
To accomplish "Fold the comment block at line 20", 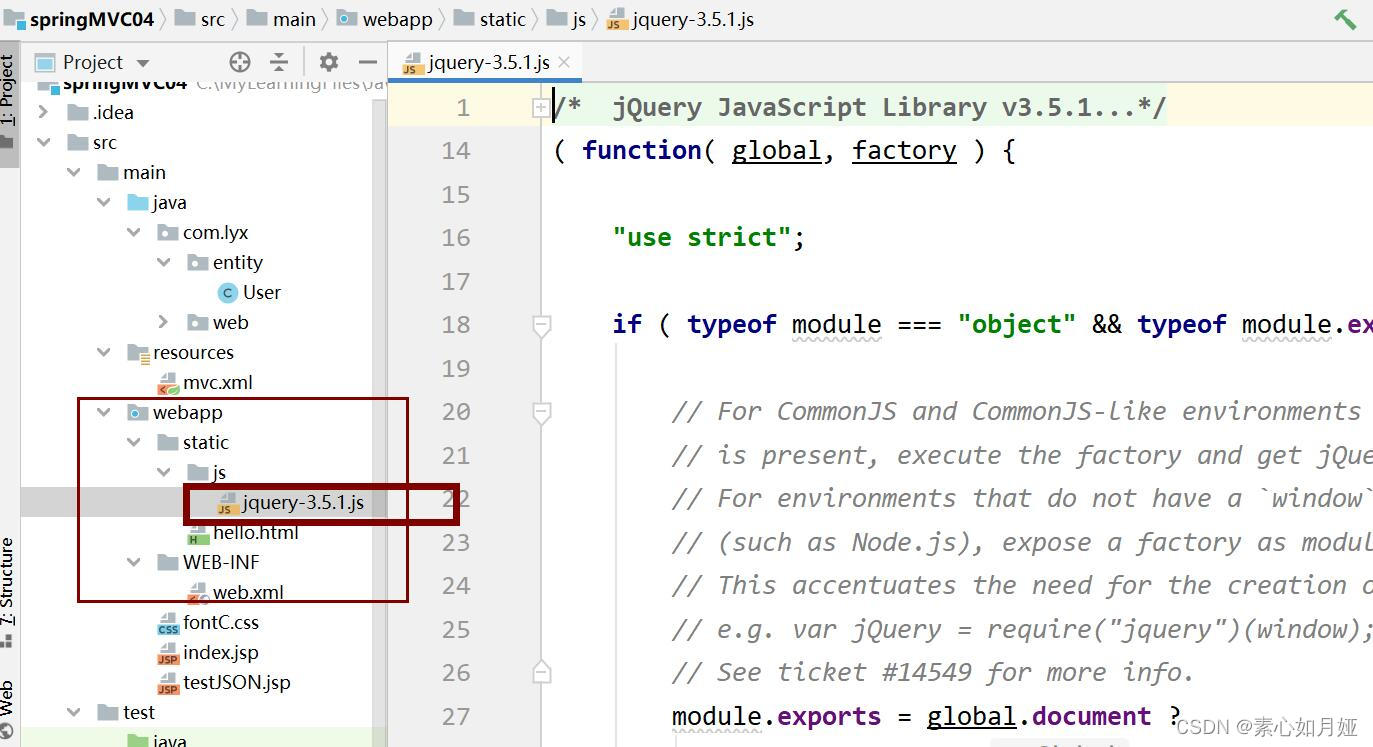I will pos(541,412).
